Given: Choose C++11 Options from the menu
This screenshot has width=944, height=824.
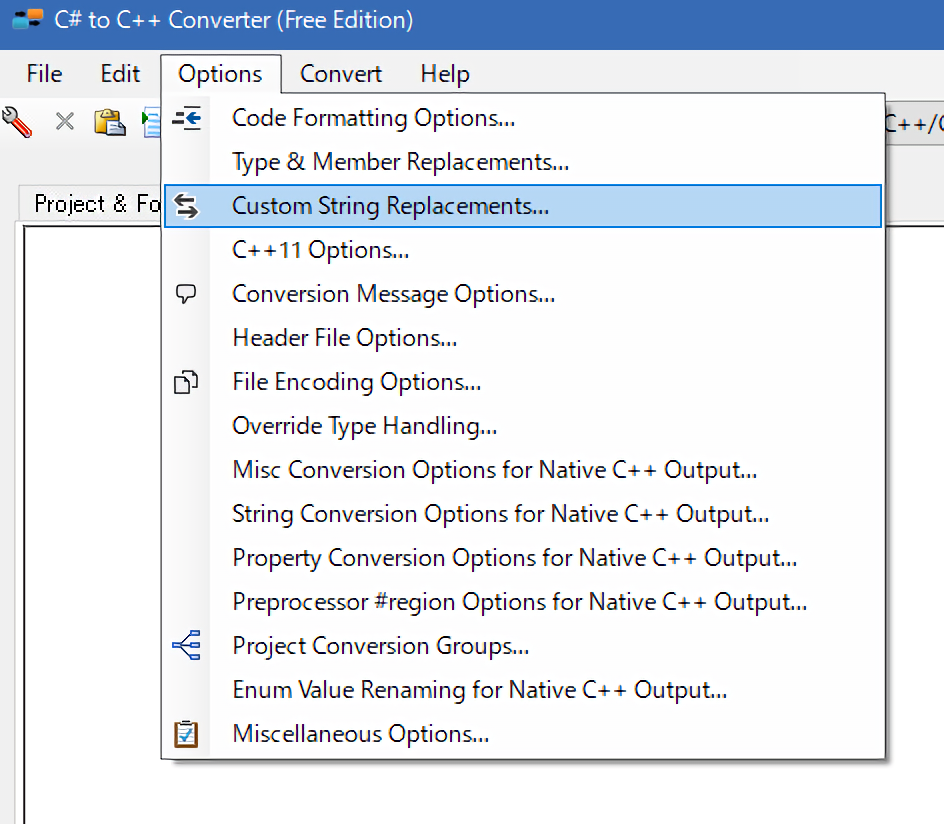Looking at the screenshot, I should click(320, 250).
